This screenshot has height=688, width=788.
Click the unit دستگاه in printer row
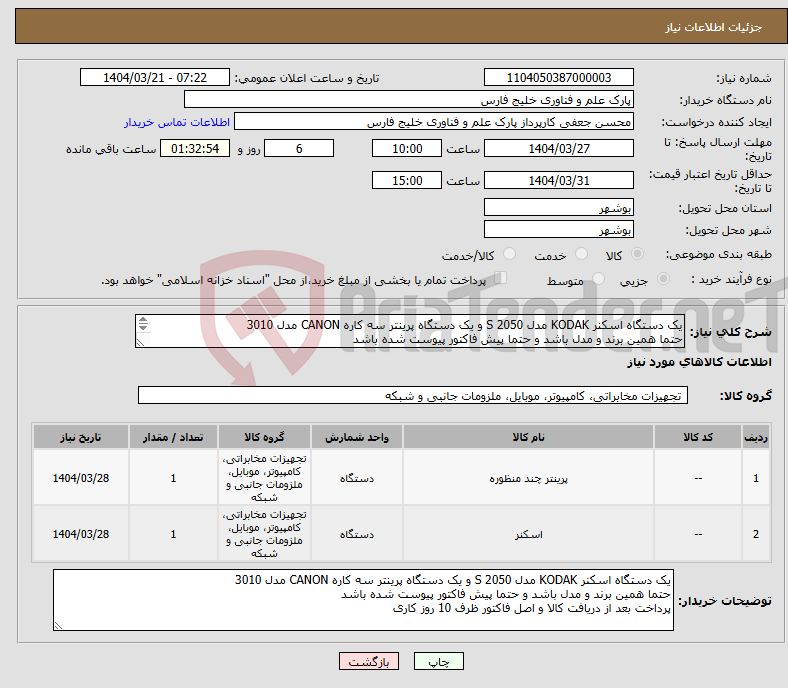point(357,478)
